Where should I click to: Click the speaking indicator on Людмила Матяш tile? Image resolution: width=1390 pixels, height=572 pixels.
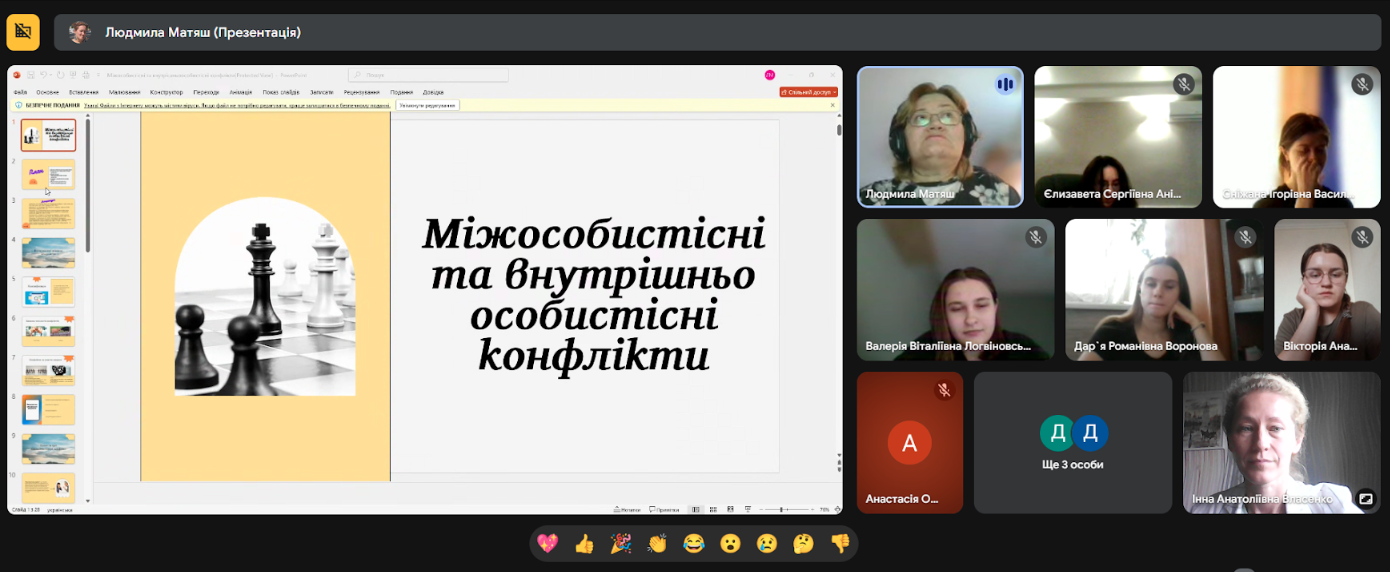click(1005, 85)
